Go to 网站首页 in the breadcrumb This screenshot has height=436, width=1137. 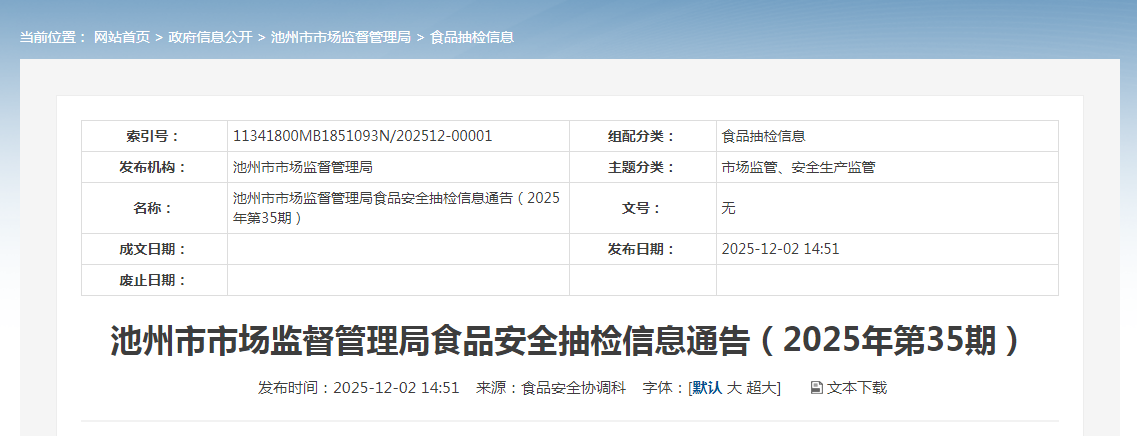[x=122, y=37]
